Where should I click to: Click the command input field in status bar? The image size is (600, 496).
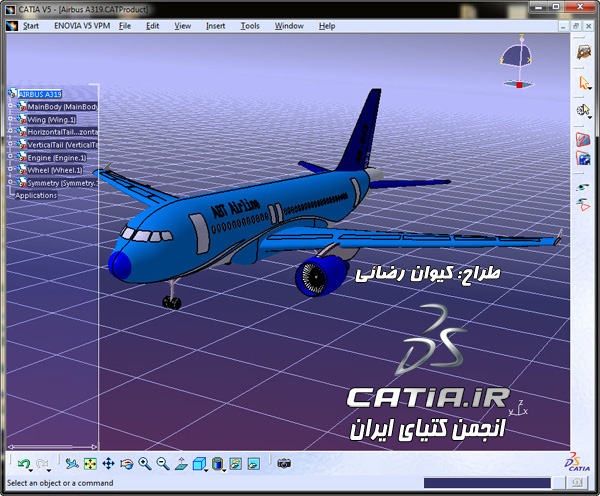tap(487, 483)
